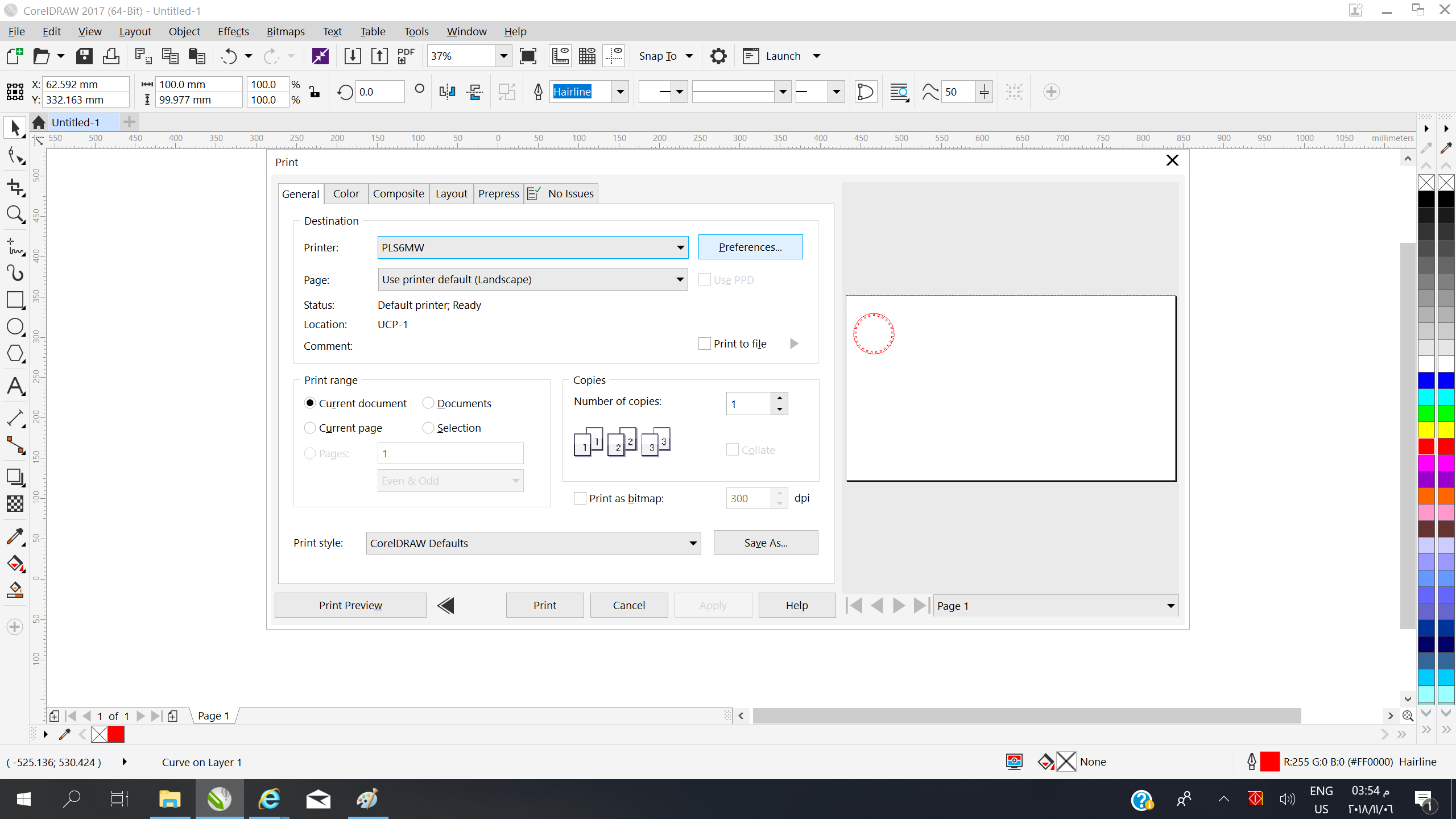The height and width of the screenshot is (819, 1456).
Task: Click the Publish to PDF icon
Action: tap(406, 56)
